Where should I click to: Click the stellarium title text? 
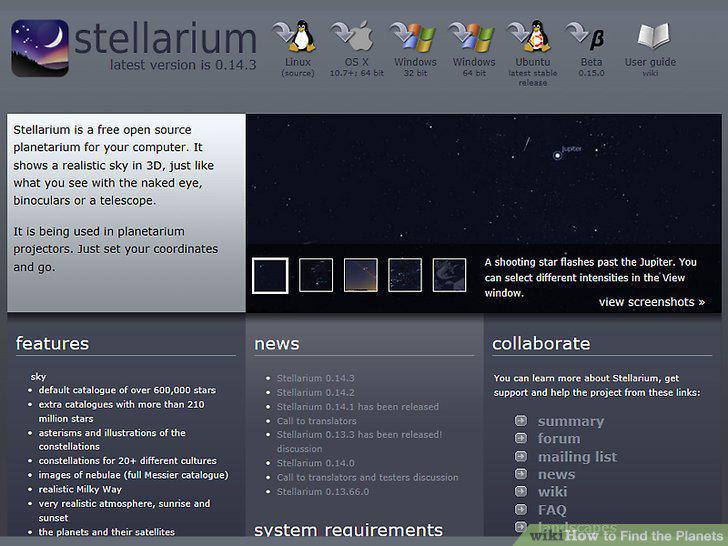click(165, 39)
